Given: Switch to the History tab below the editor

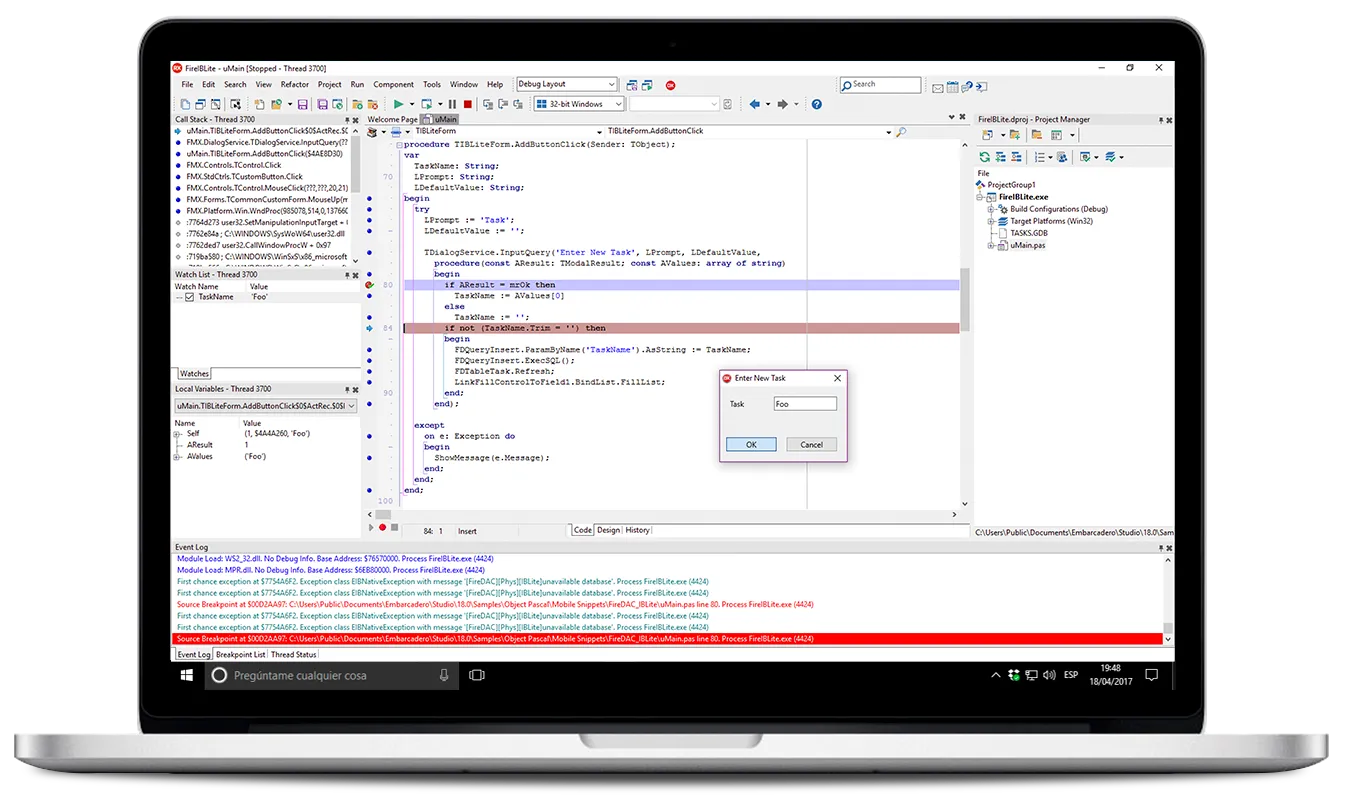Looking at the screenshot, I should pos(637,530).
